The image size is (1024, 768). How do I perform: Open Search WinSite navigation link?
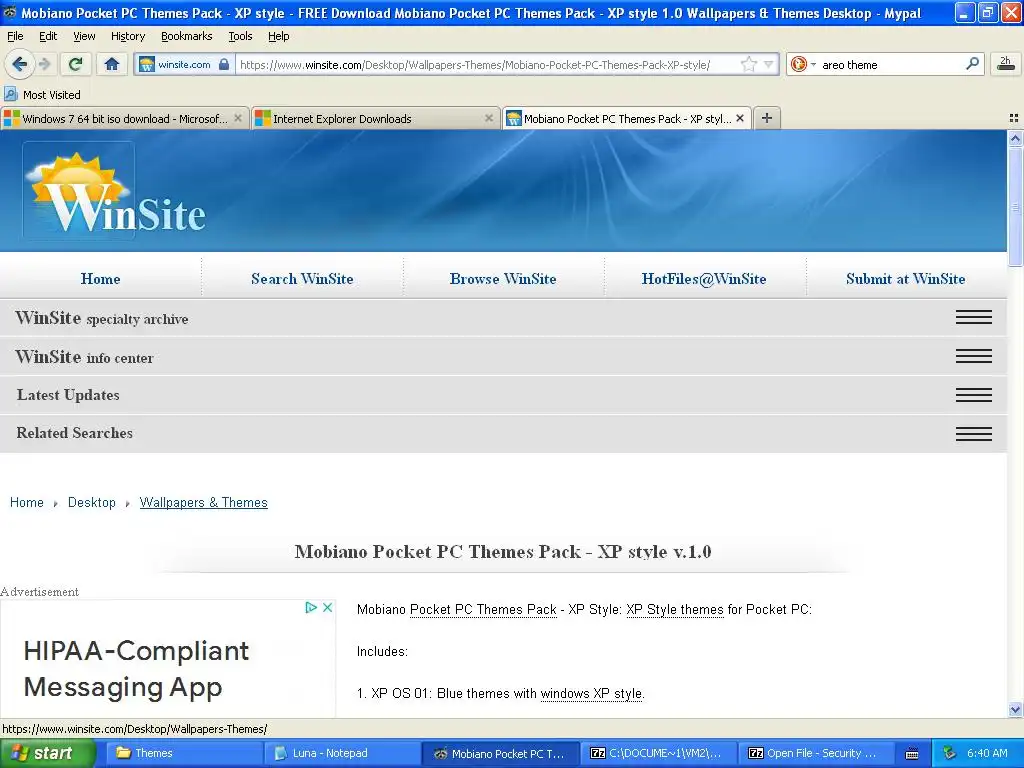(302, 279)
